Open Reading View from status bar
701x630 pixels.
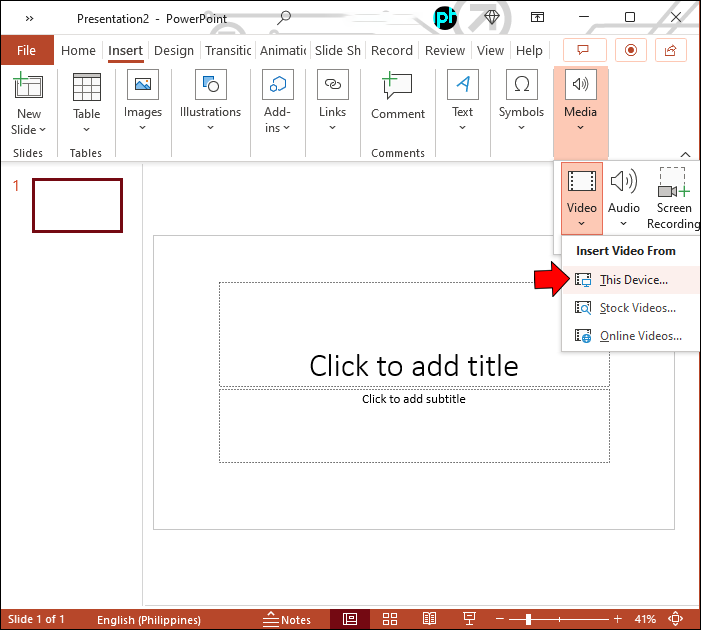(429, 619)
